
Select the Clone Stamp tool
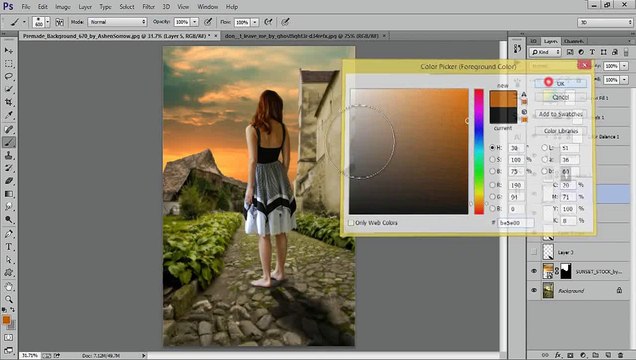point(9,155)
